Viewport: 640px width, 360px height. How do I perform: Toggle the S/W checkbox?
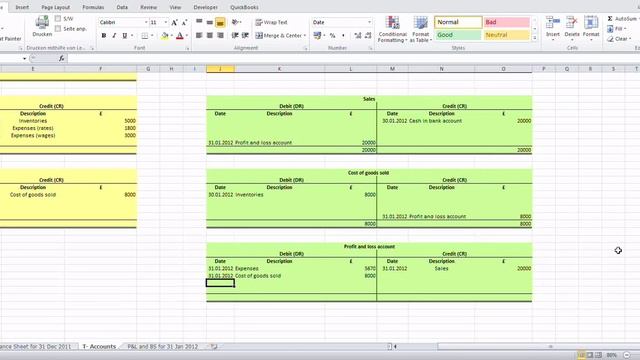[x=58, y=19]
